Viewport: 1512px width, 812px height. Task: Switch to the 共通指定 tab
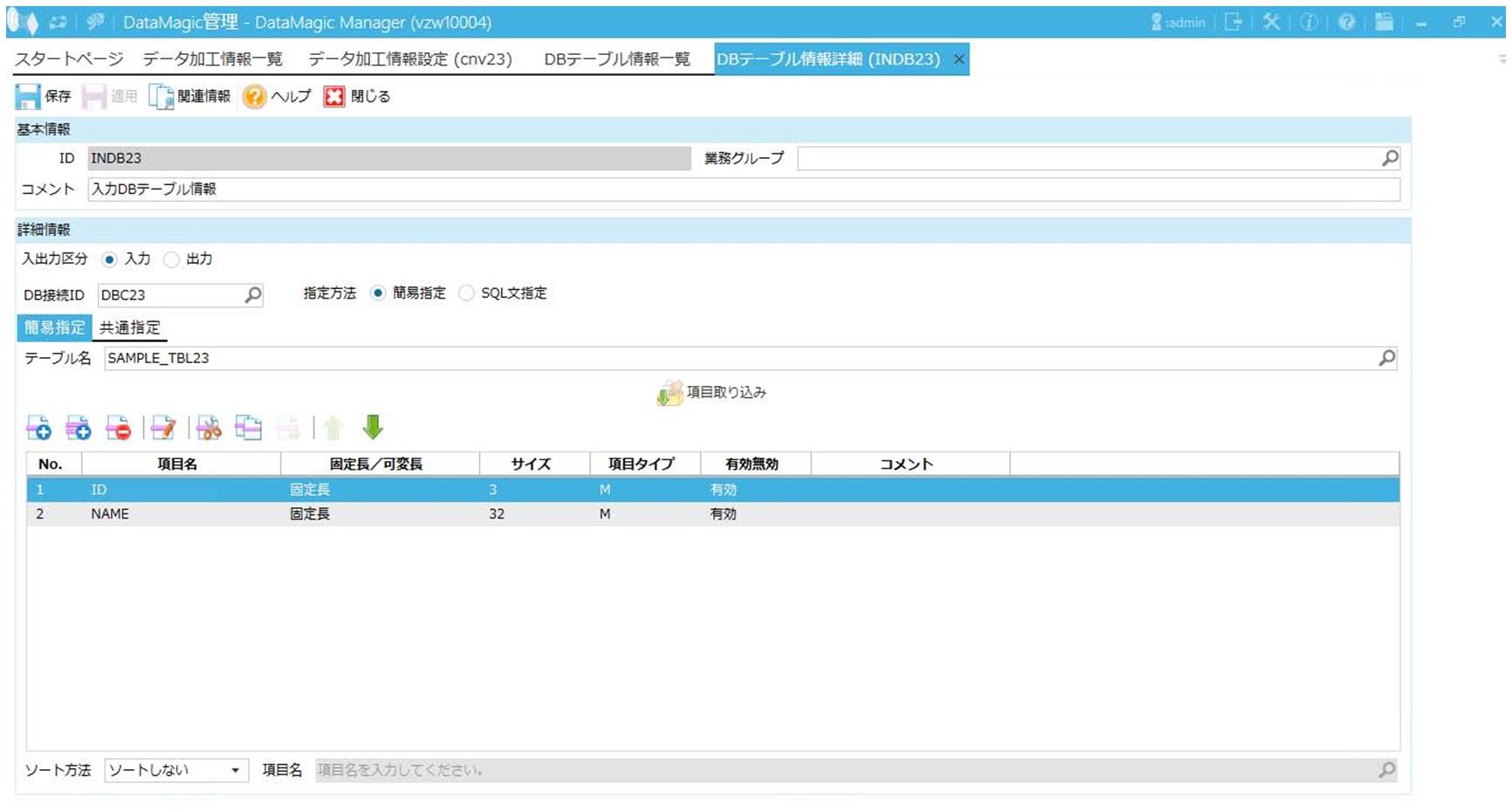(130, 328)
